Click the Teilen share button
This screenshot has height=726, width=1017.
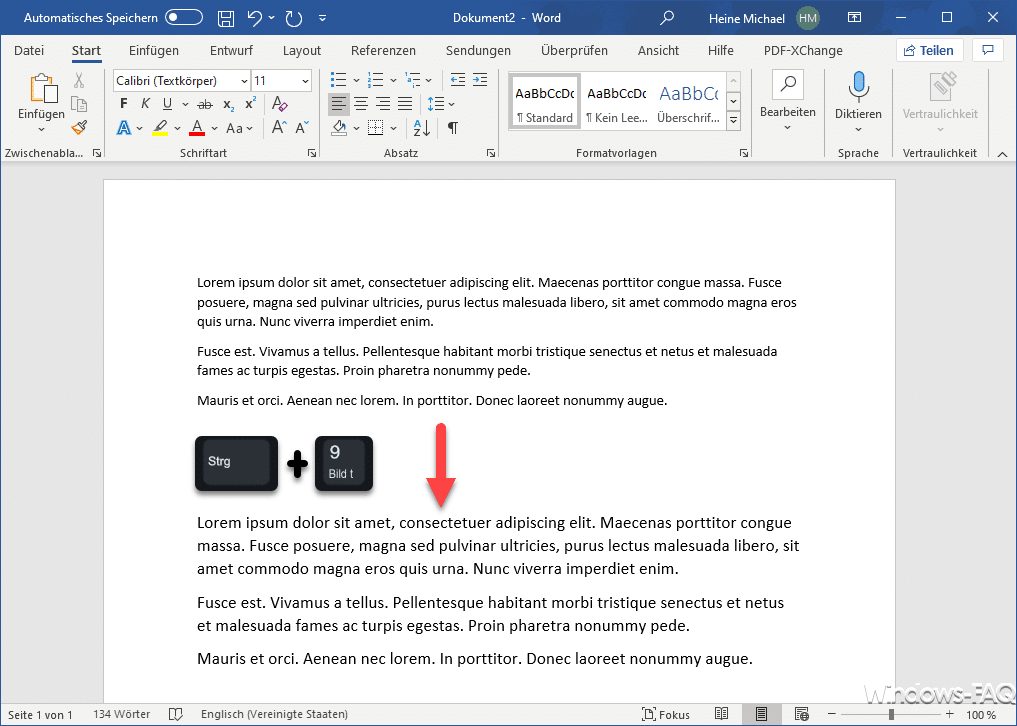[930, 50]
